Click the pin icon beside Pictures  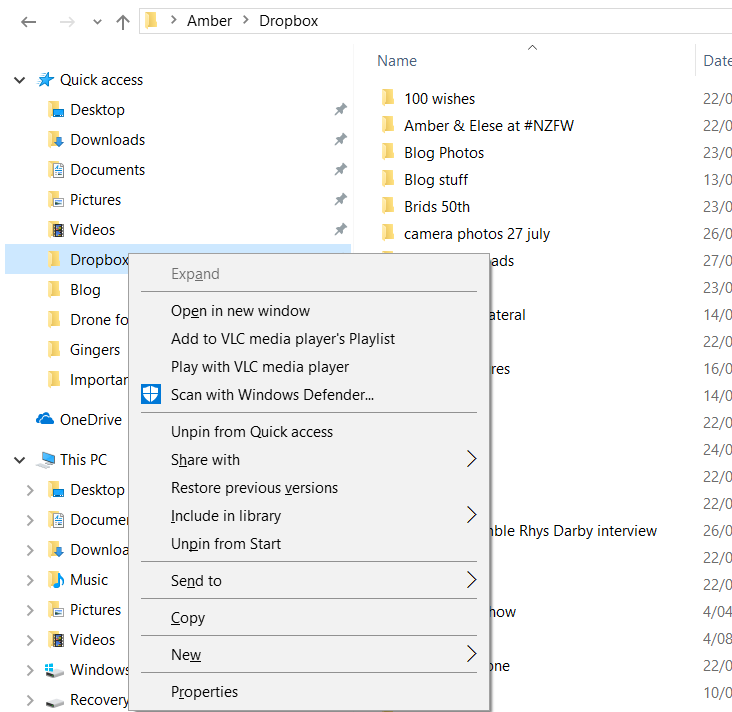tap(340, 199)
